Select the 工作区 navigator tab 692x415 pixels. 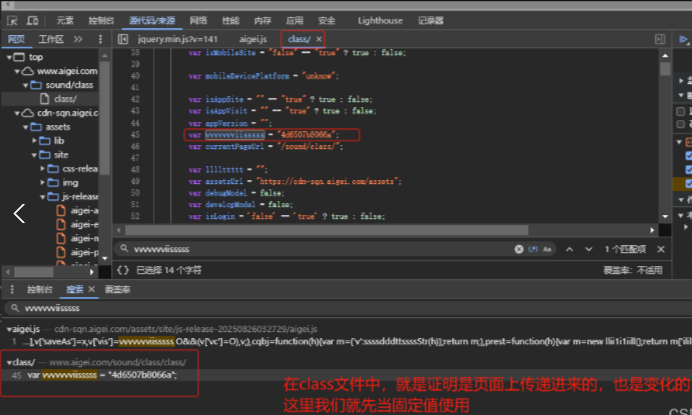(x=51, y=39)
